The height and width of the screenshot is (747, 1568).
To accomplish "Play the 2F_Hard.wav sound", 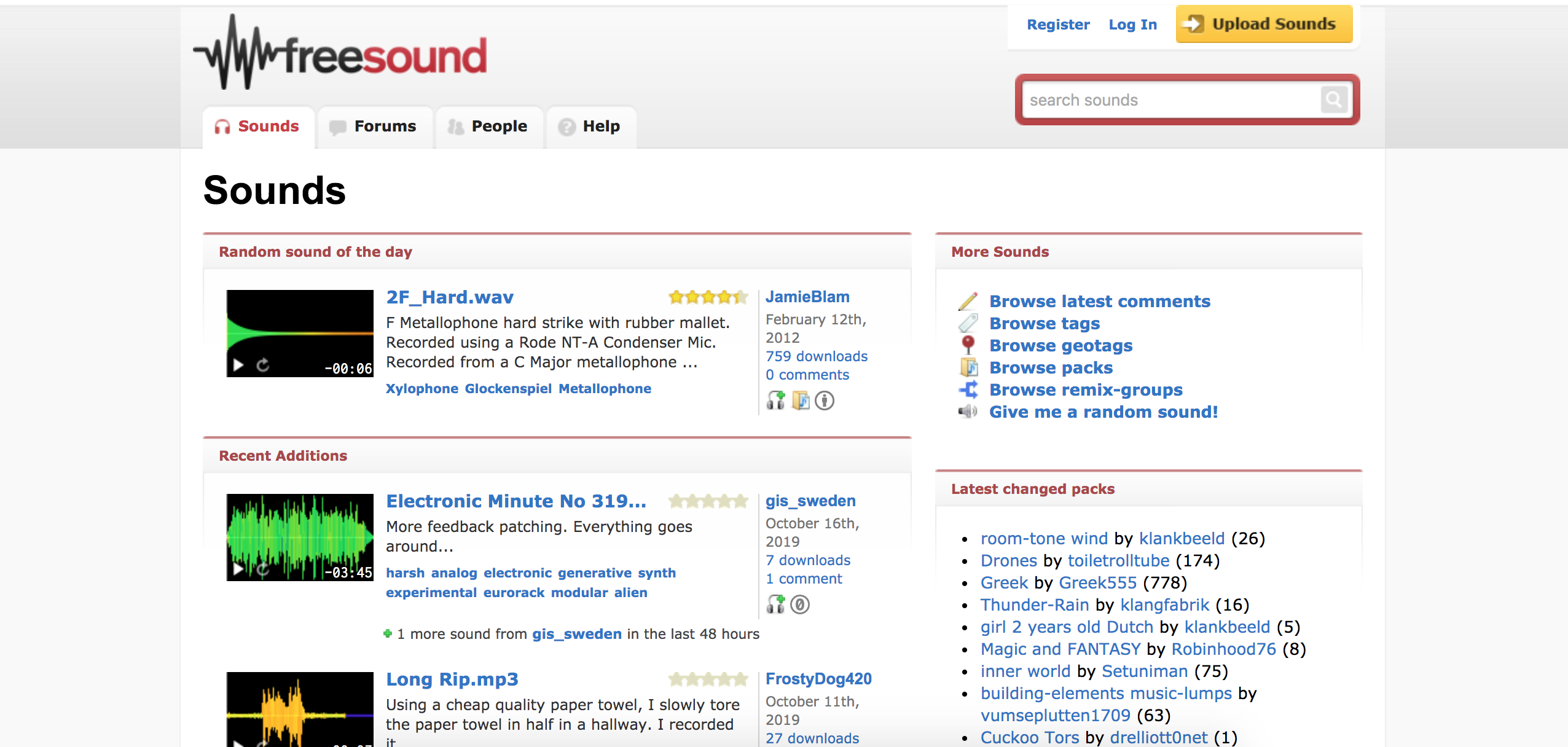I will pyautogui.click(x=238, y=366).
